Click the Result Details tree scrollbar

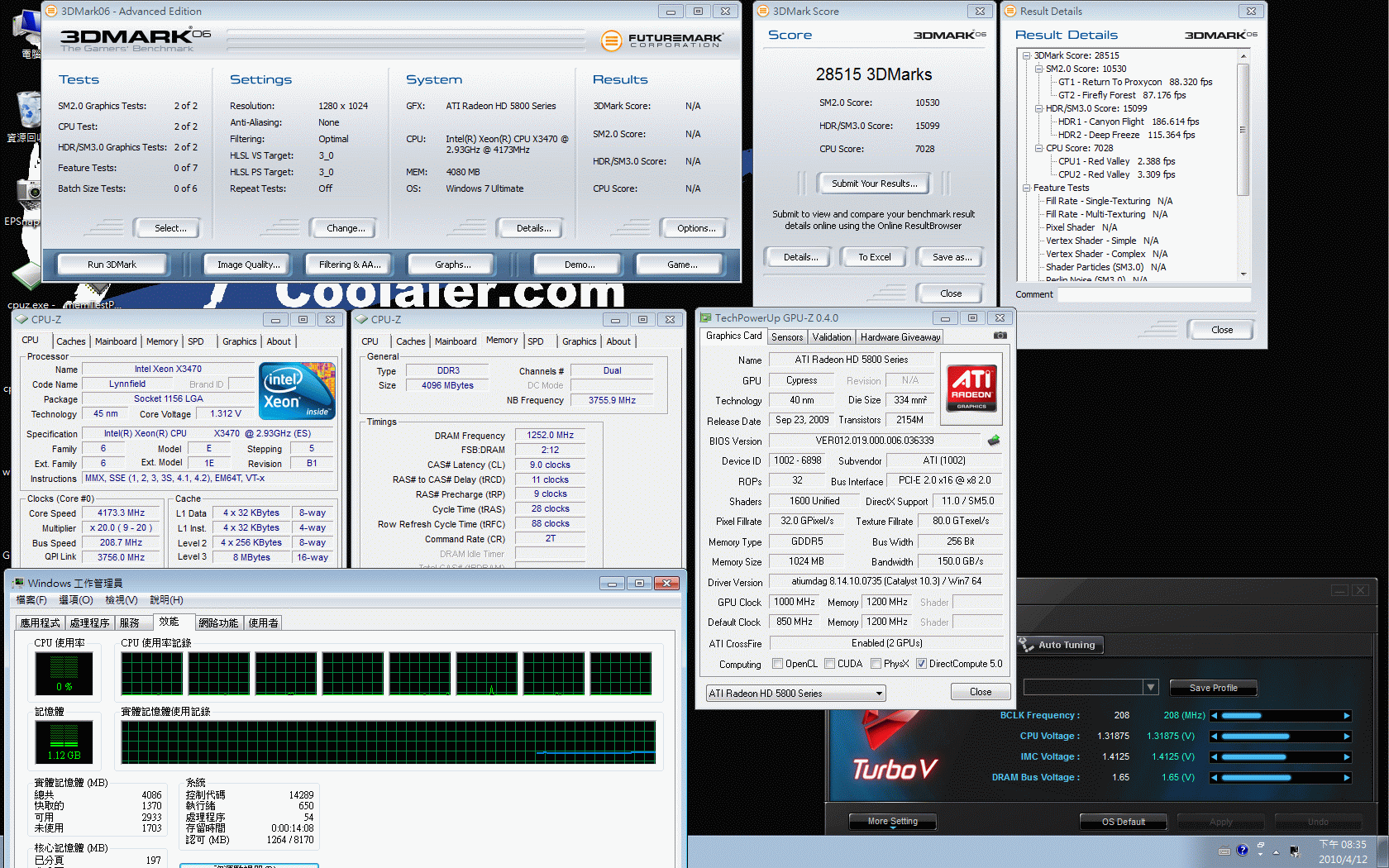[x=1243, y=165]
